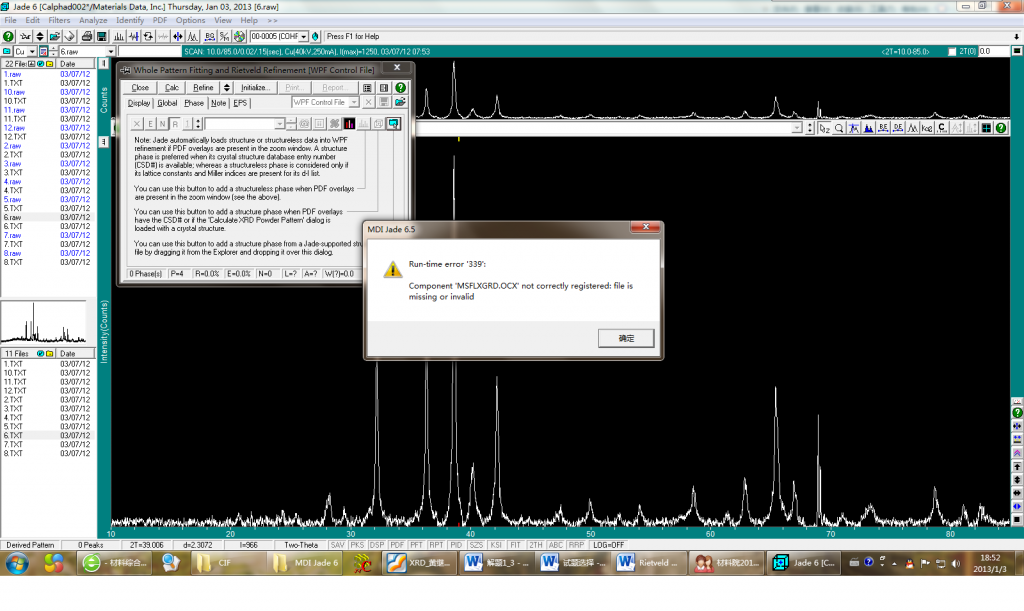
Task: Open Windows Start button
Action: (17, 563)
